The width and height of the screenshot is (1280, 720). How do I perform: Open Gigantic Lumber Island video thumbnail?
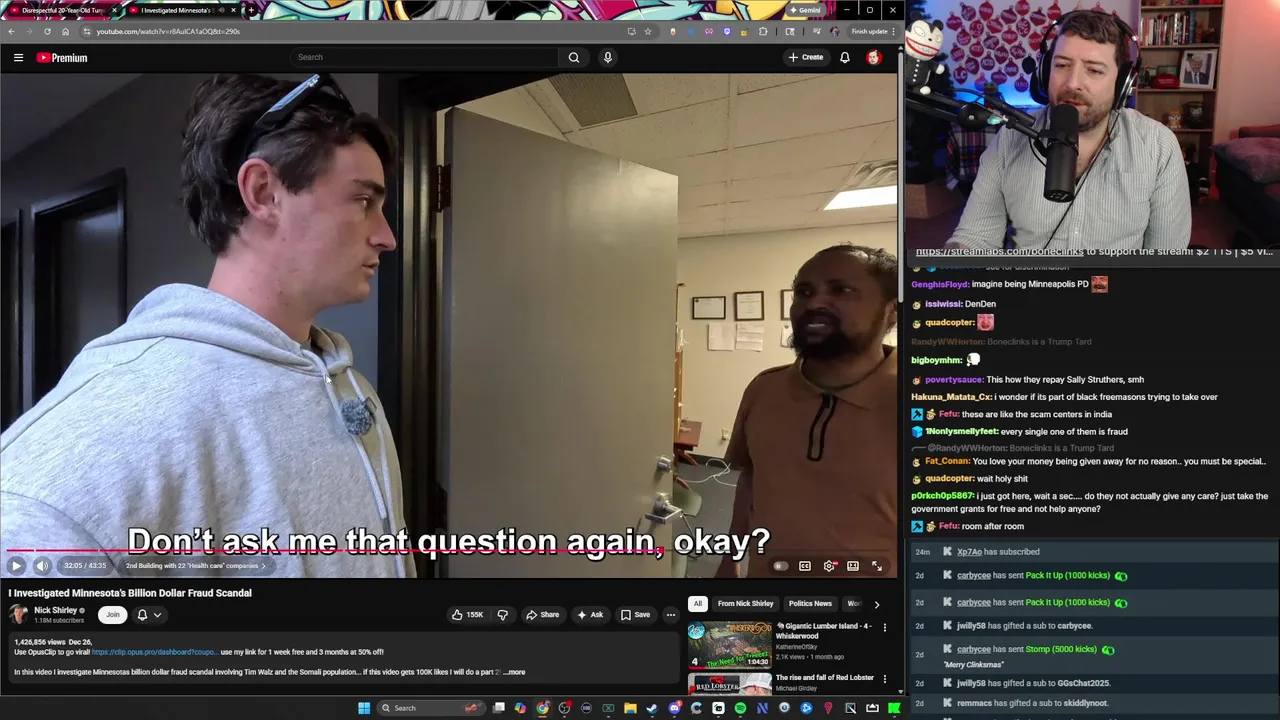(729, 645)
